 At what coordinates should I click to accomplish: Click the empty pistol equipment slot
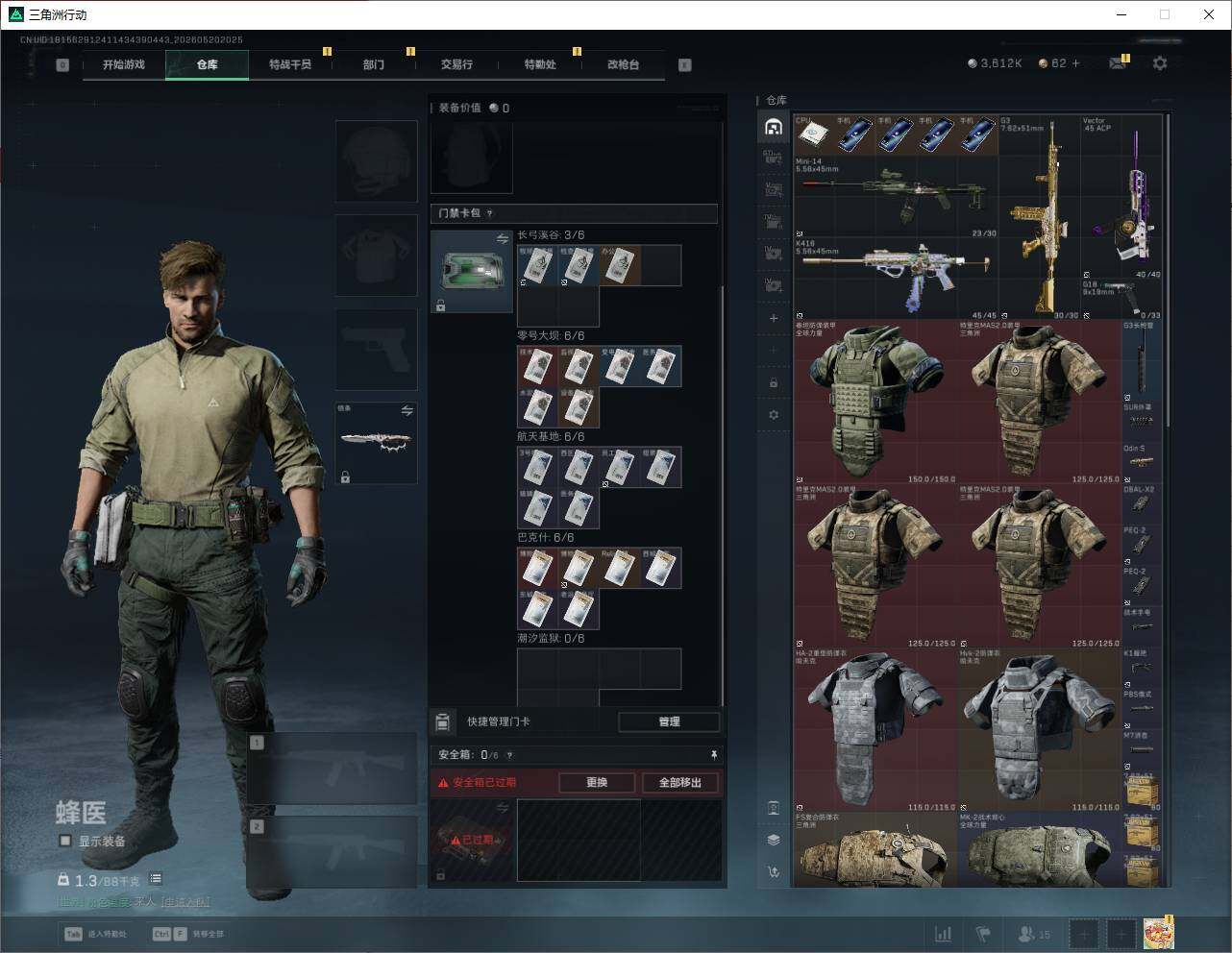pyautogui.click(x=377, y=349)
